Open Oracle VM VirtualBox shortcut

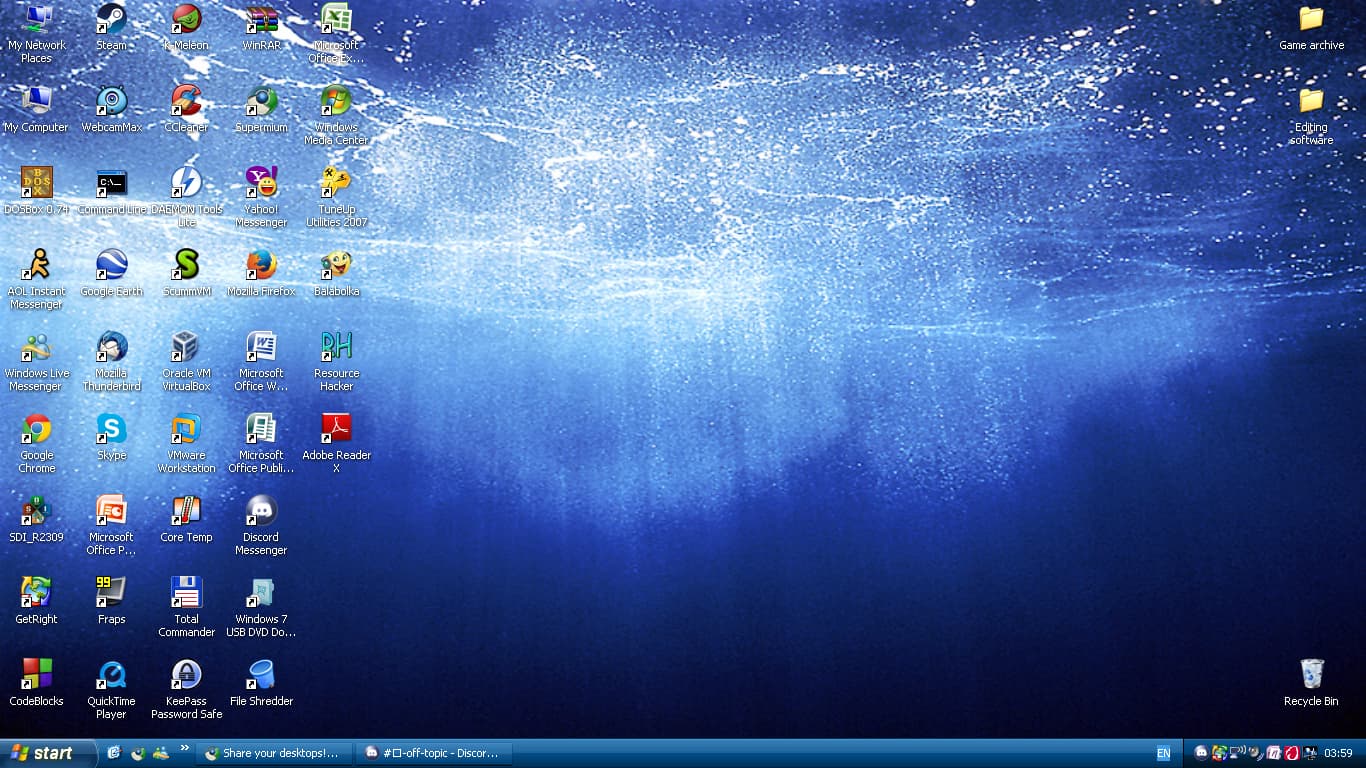tap(186, 346)
